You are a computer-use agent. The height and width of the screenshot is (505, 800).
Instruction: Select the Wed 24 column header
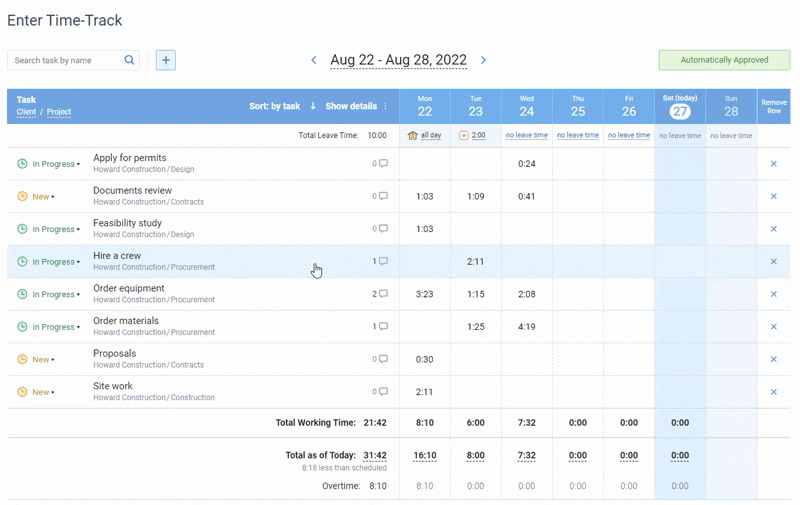tap(527, 107)
